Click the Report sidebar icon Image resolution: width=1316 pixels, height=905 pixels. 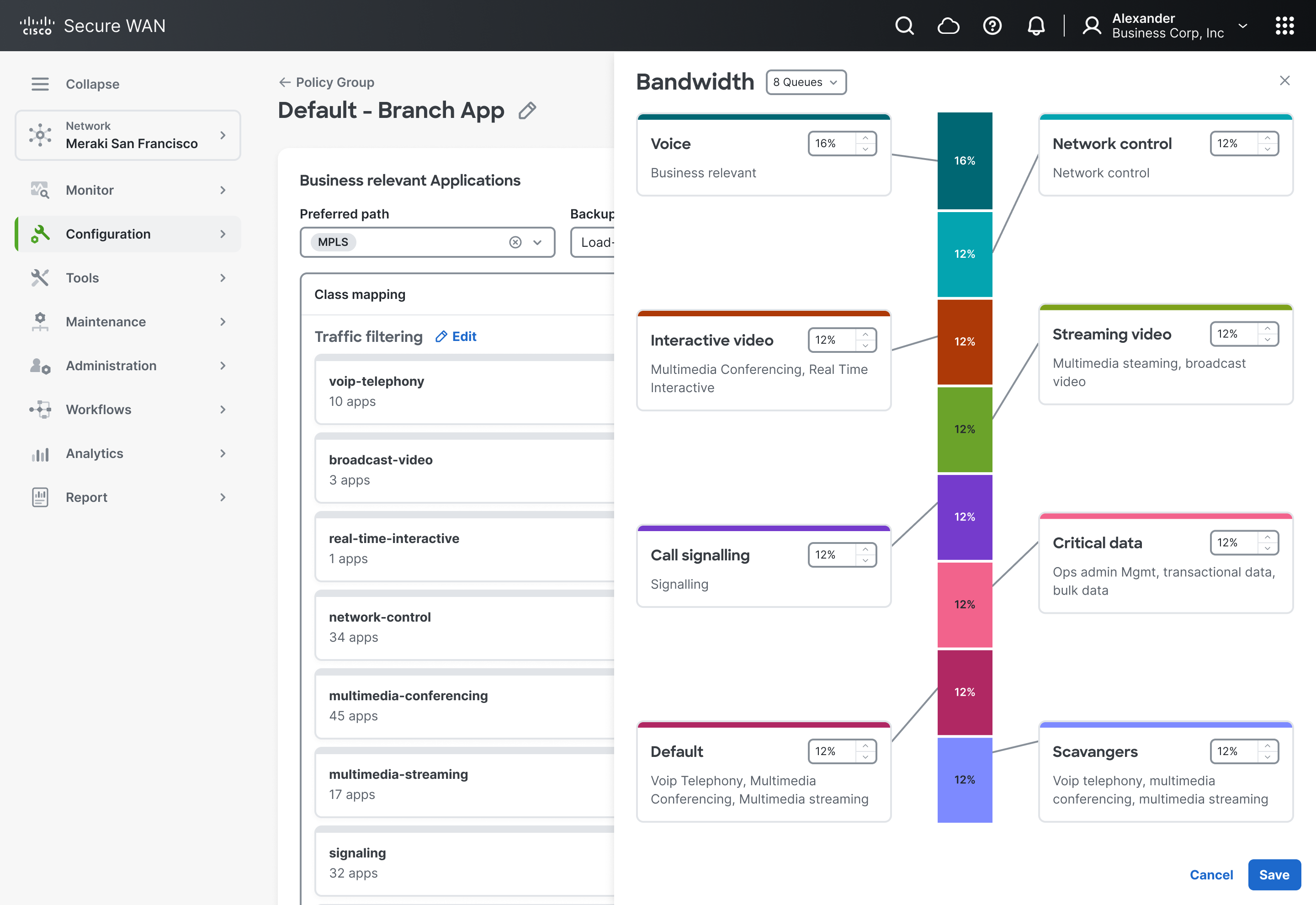(x=40, y=497)
